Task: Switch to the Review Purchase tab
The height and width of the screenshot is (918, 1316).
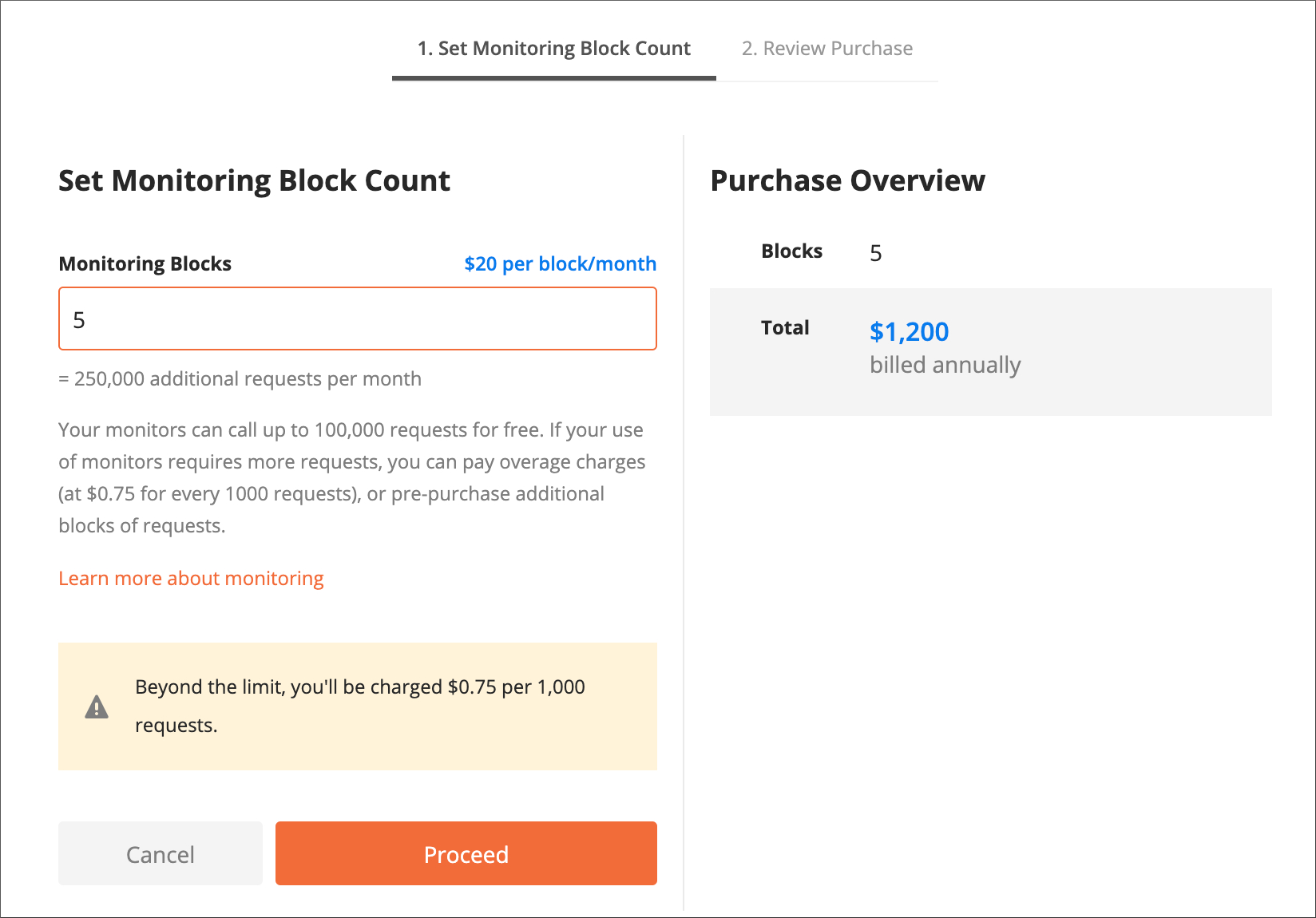Action: (826, 49)
